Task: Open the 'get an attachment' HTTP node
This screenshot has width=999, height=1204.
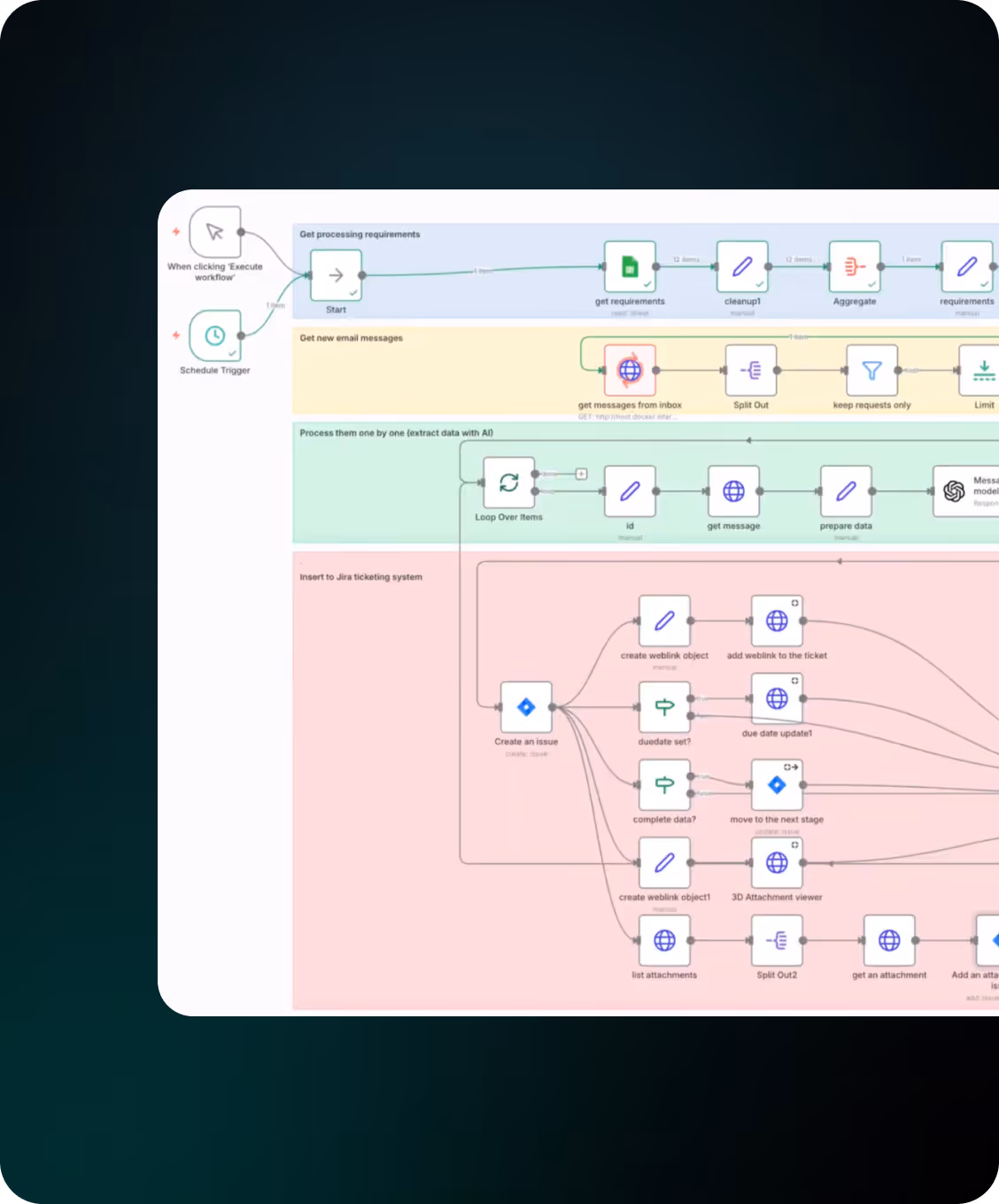Action: tap(889, 940)
